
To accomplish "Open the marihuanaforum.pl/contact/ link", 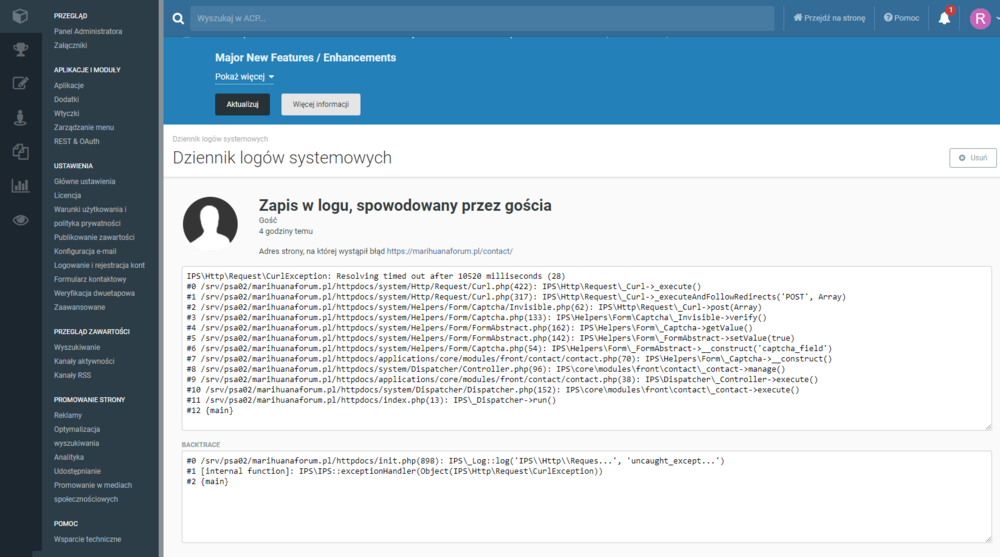I will tap(449, 252).
